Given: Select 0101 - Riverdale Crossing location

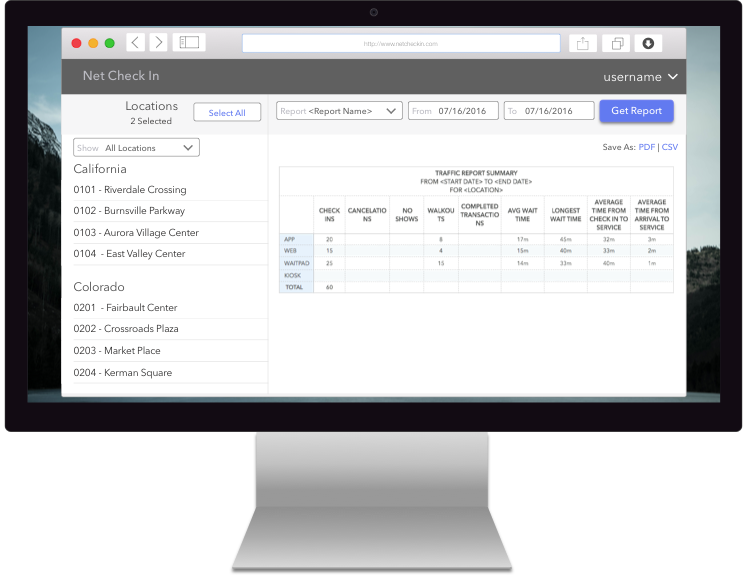Looking at the screenshot, I should tap(130, 190).
